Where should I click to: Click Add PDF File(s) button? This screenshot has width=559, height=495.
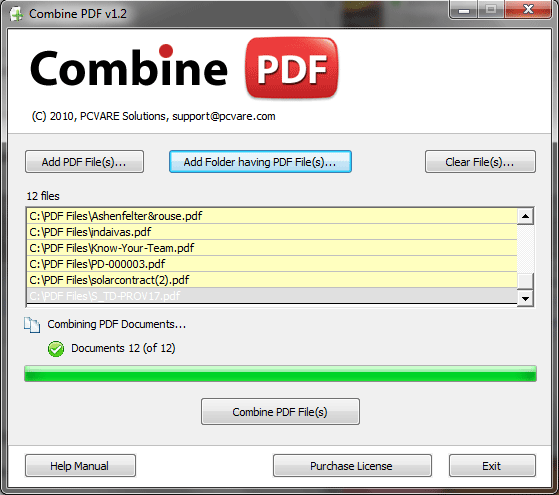pos(84,162)
